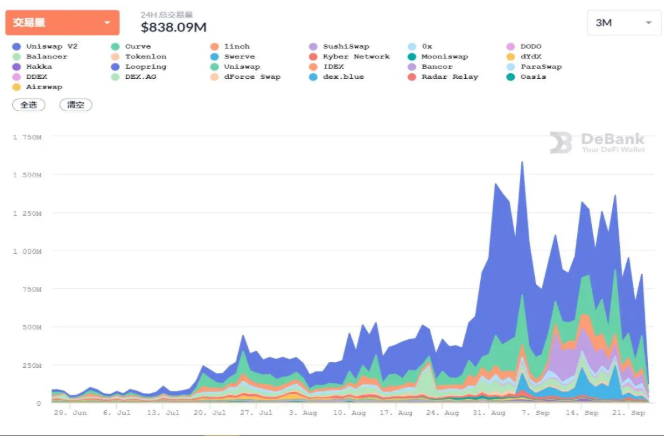This screenshot has width=664, height=442.
Task: Click the peak near 7. Sep on chart
Action: [x=522, y=163]
